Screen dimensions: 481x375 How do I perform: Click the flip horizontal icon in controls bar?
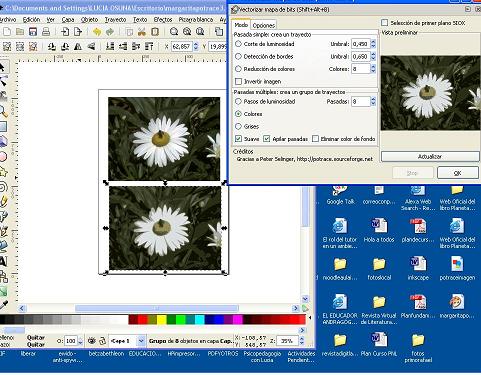click(x=78, y=47)
